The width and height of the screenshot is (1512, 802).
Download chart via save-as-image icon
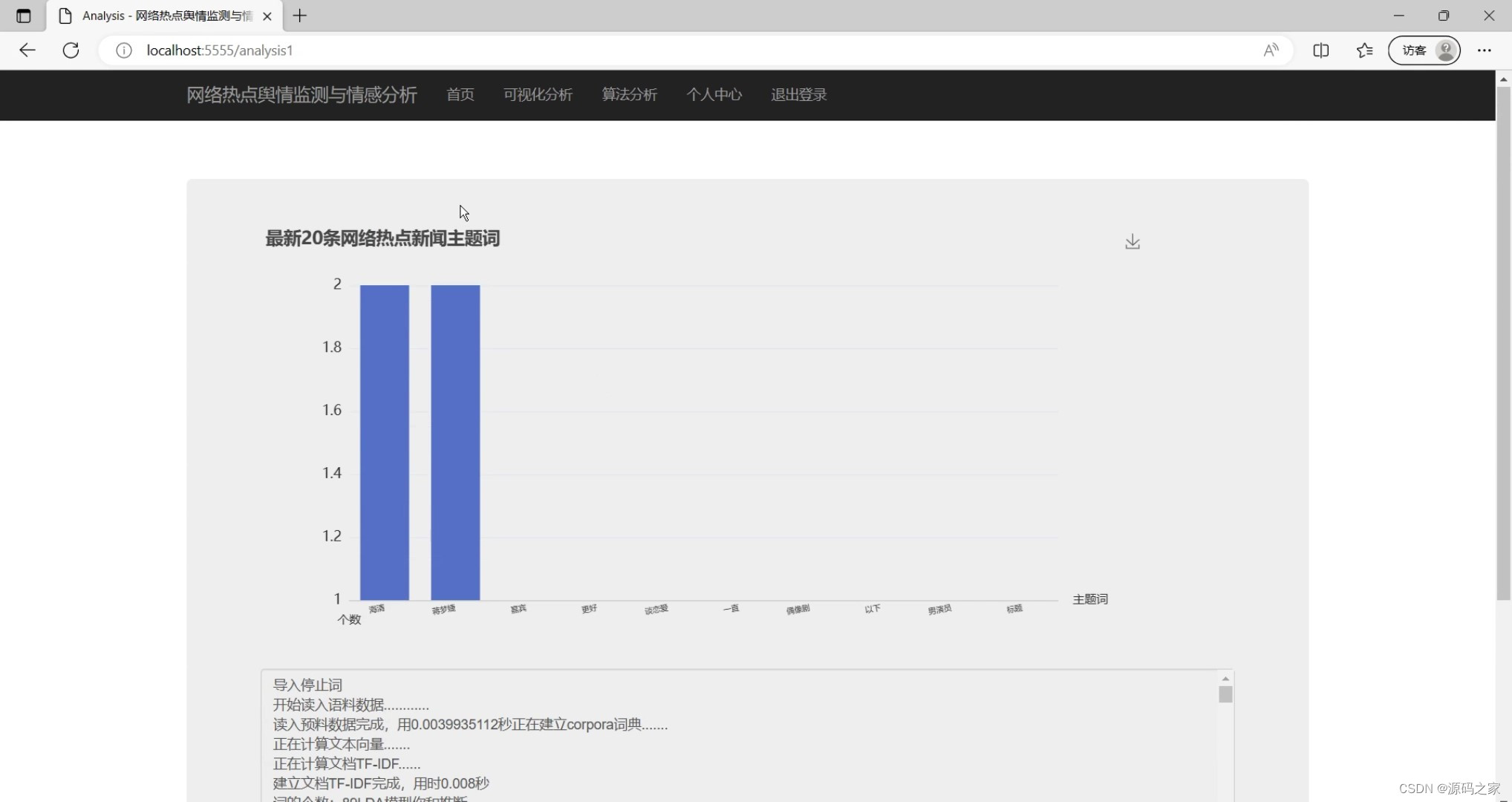1132,242
